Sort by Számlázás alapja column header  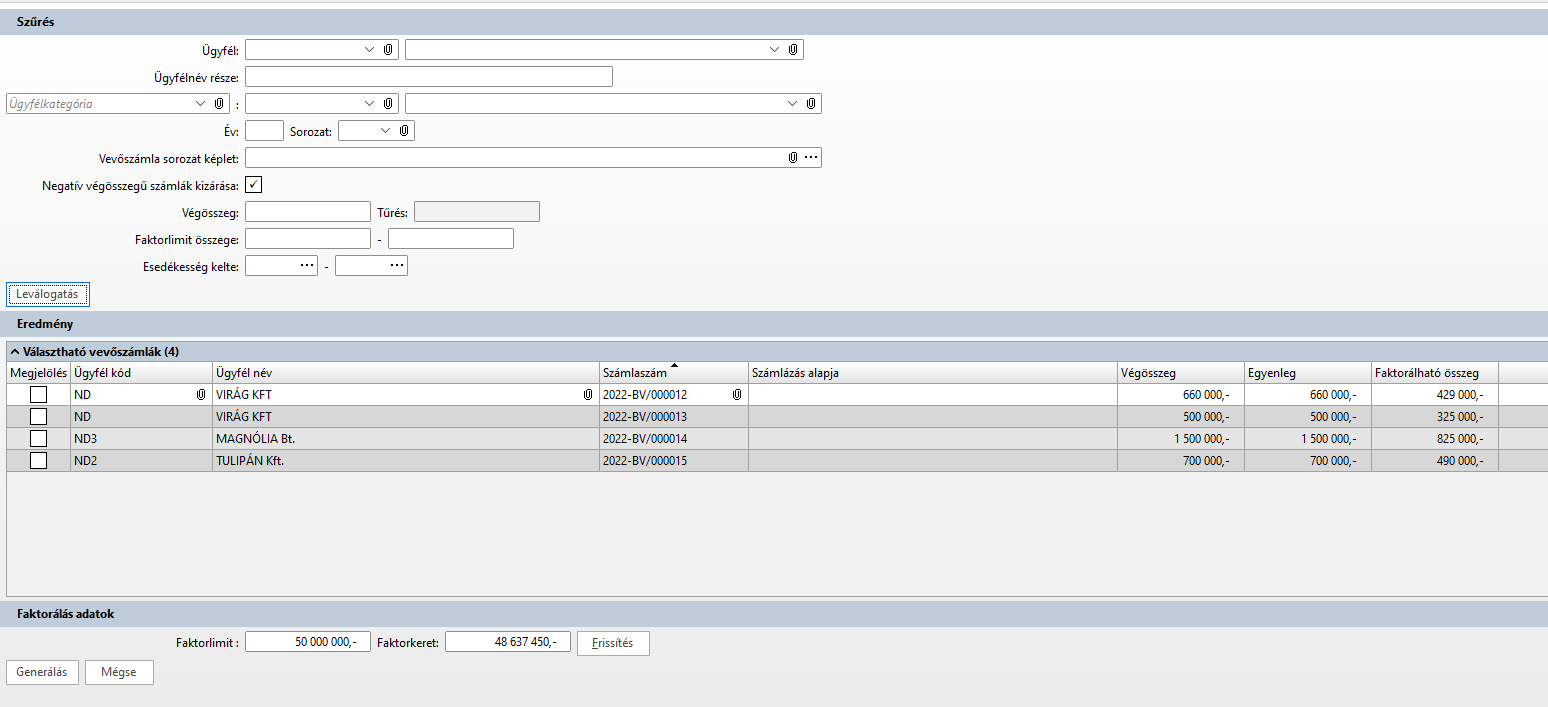pyautogui.click(x=933, y=373)
